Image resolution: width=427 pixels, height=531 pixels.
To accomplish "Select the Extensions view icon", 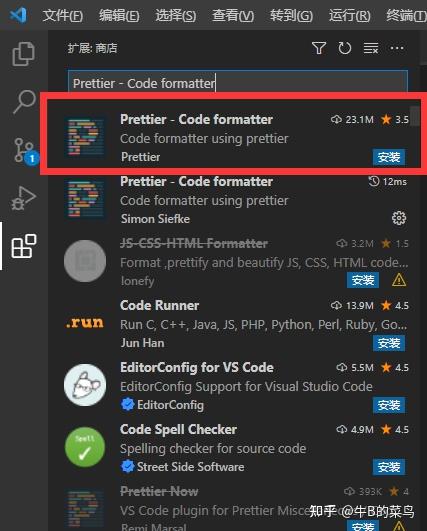I will tap(24, 246).
